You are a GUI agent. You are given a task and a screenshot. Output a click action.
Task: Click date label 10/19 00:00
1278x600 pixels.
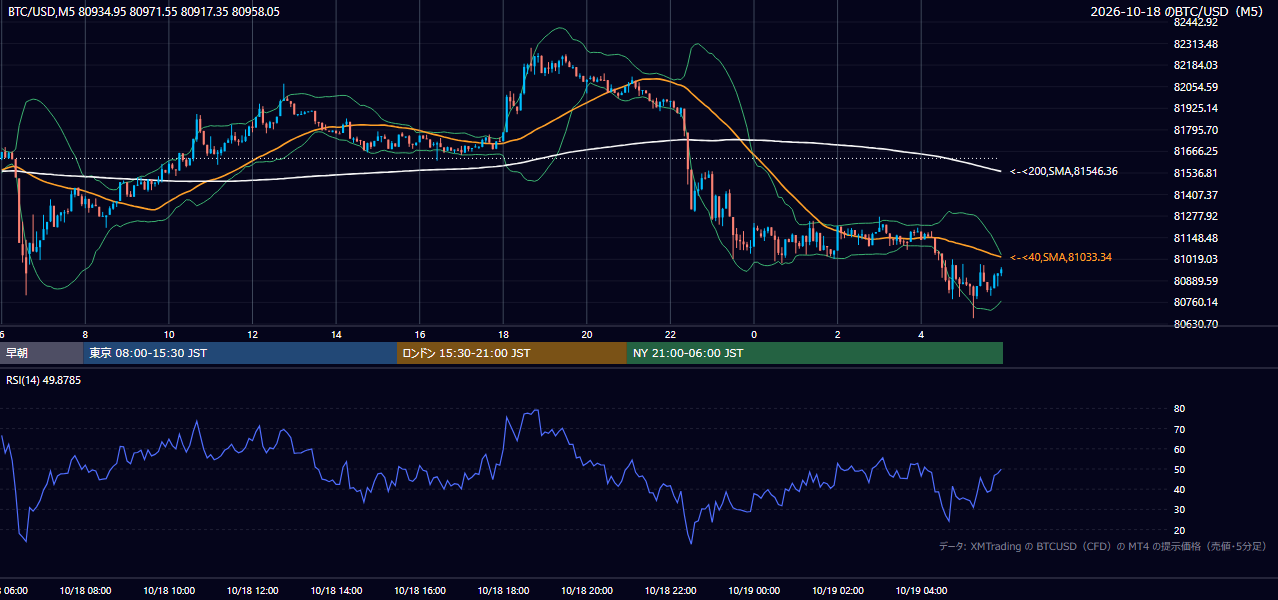point(754,591)
